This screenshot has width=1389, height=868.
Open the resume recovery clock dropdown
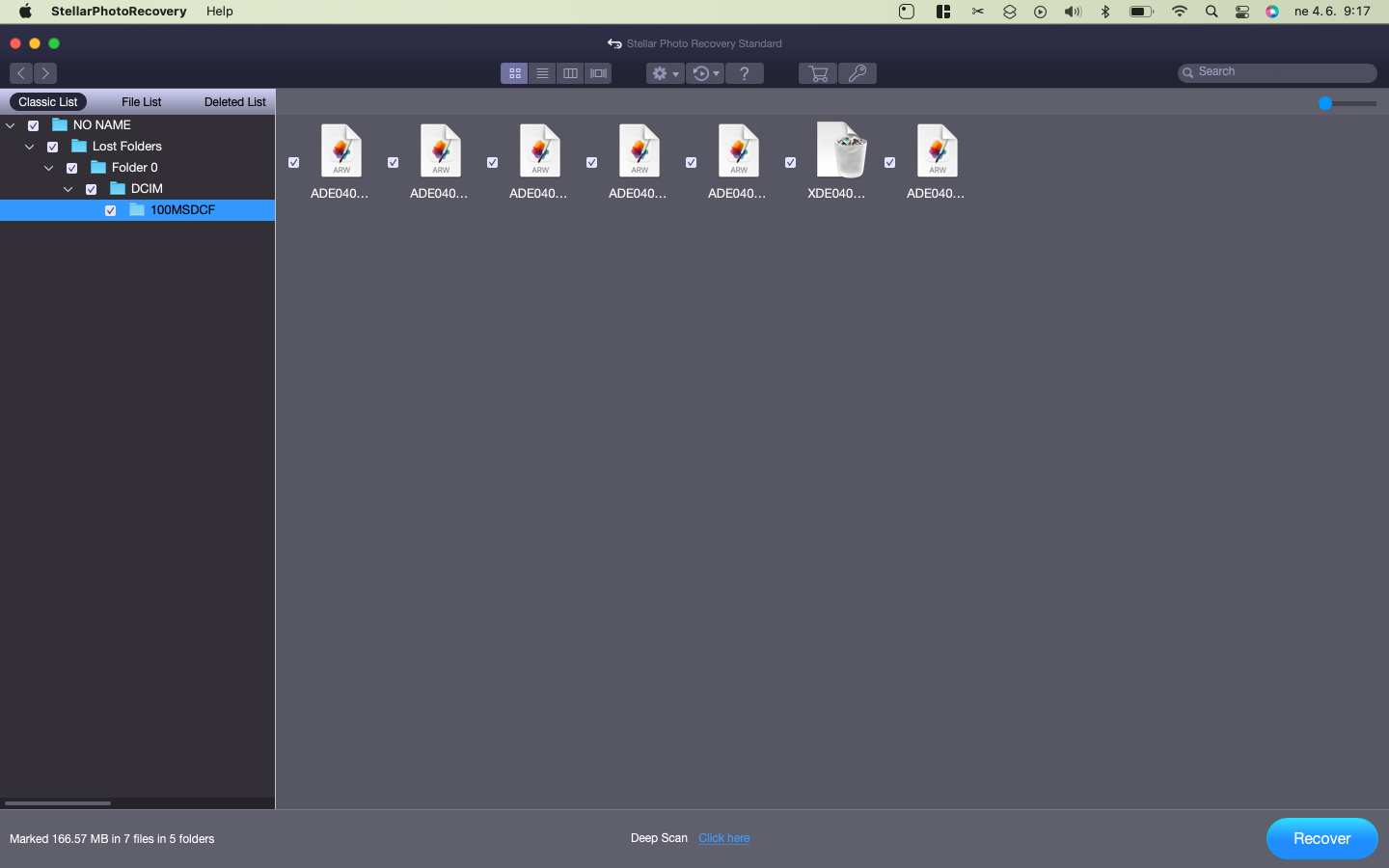coord(705,73)
